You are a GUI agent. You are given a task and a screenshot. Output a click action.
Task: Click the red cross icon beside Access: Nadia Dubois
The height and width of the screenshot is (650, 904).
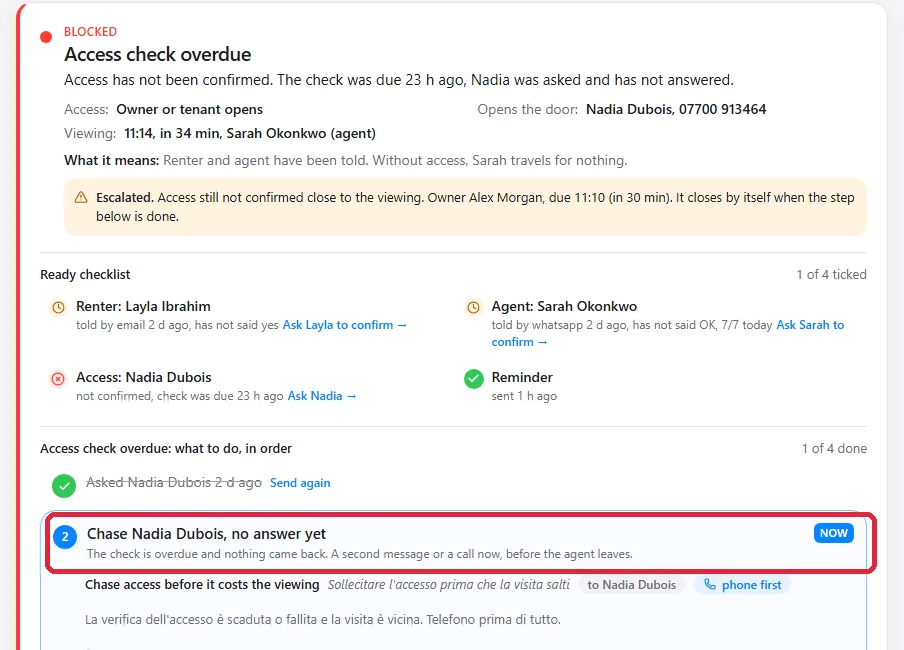(x=58, y=379)
